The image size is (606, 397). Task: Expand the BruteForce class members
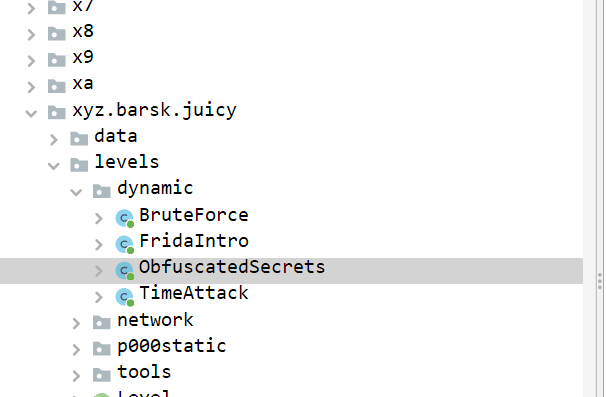pyautogui.click(x=99, y=218)
